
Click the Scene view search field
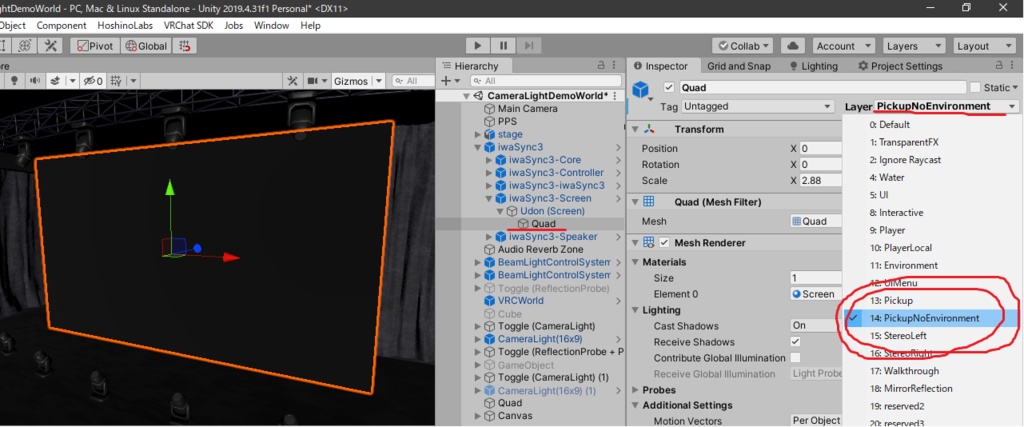click(x=413, y=81)
